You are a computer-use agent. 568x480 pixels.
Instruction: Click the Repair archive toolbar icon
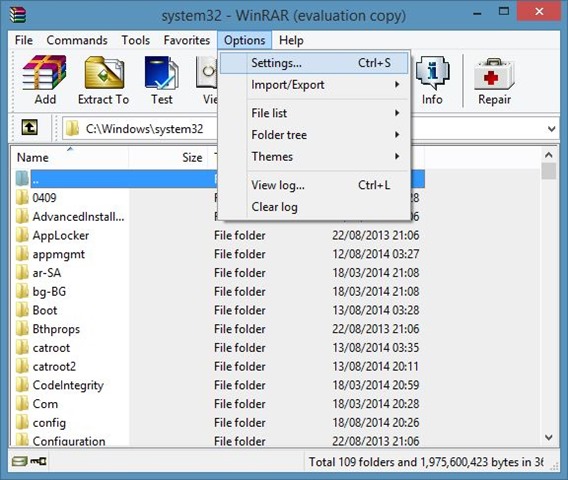click(x=494, y=74)
